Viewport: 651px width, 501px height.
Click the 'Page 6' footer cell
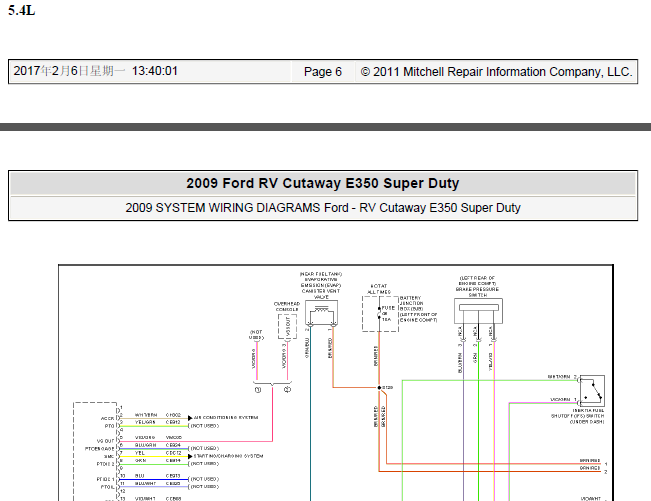pos(323,72)
